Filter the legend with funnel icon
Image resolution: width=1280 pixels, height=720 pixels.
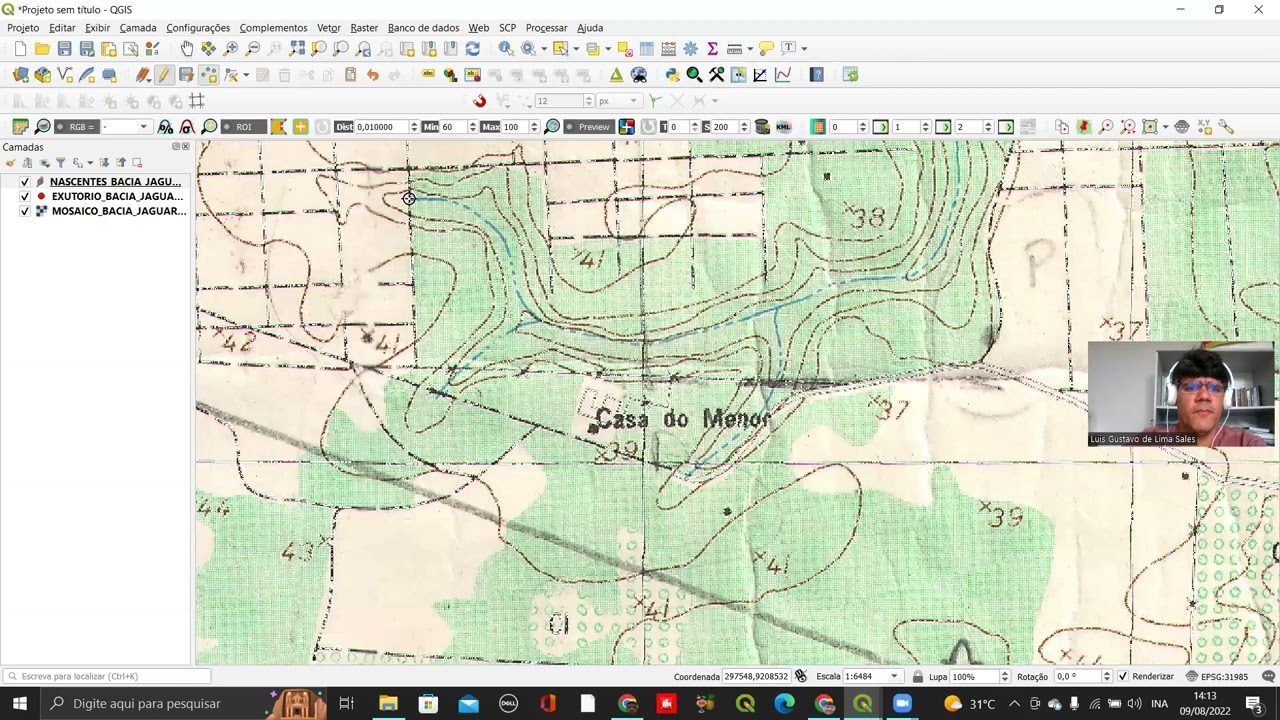pos(60,162)
